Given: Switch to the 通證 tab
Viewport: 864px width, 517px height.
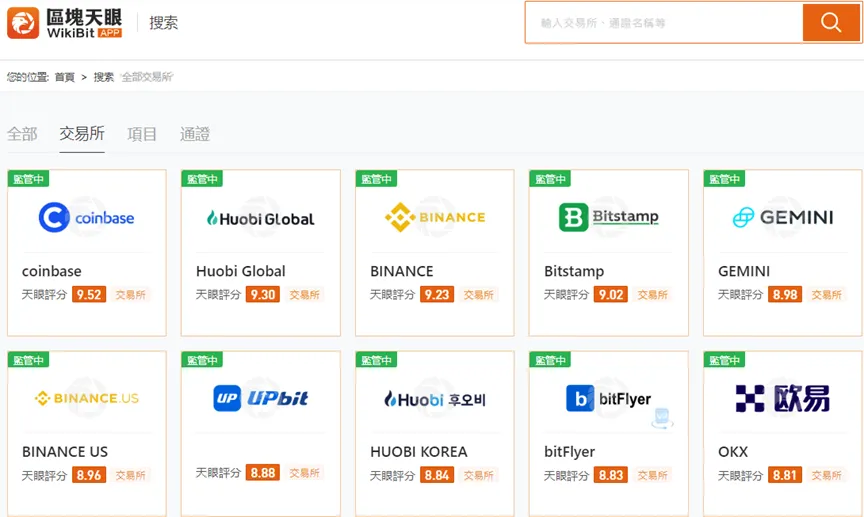Looking at the screenshot, I should click(195, 134).
